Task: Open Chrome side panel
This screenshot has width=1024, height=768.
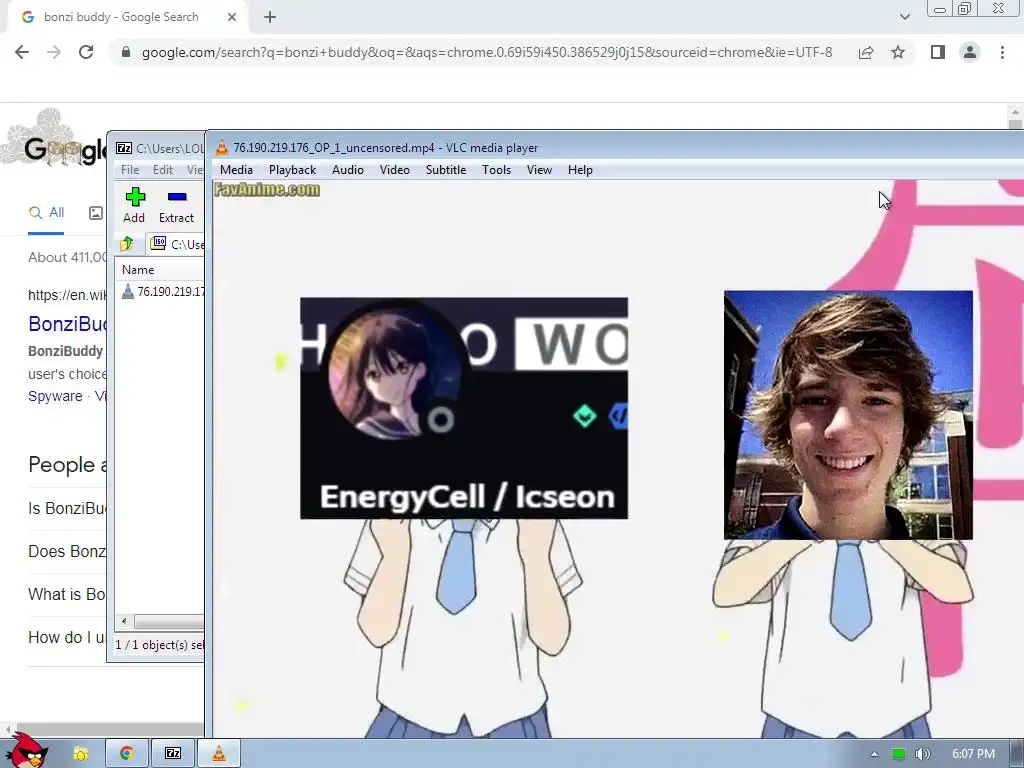Action: 938,52
